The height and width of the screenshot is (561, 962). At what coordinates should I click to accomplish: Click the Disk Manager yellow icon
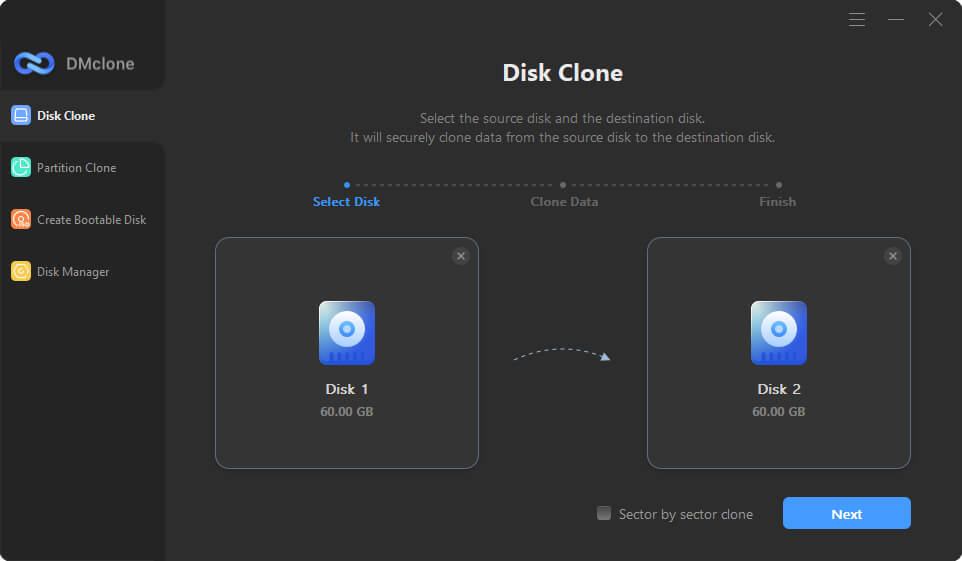click(21, 271)
